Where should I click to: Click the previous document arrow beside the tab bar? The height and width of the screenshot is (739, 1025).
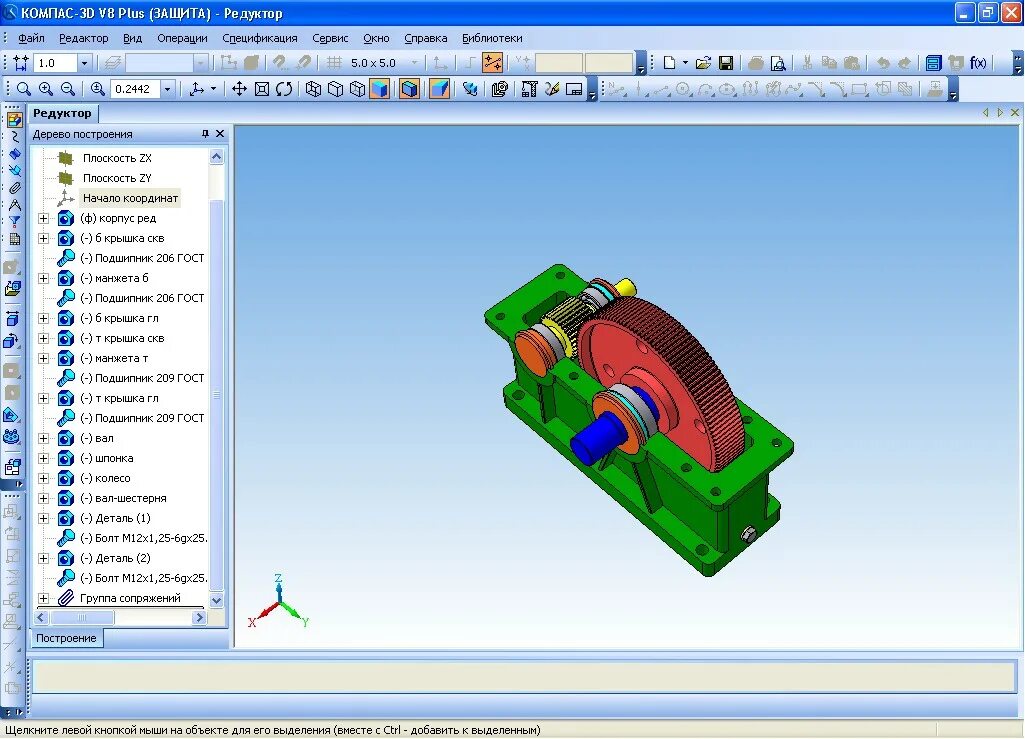[986, 112]
